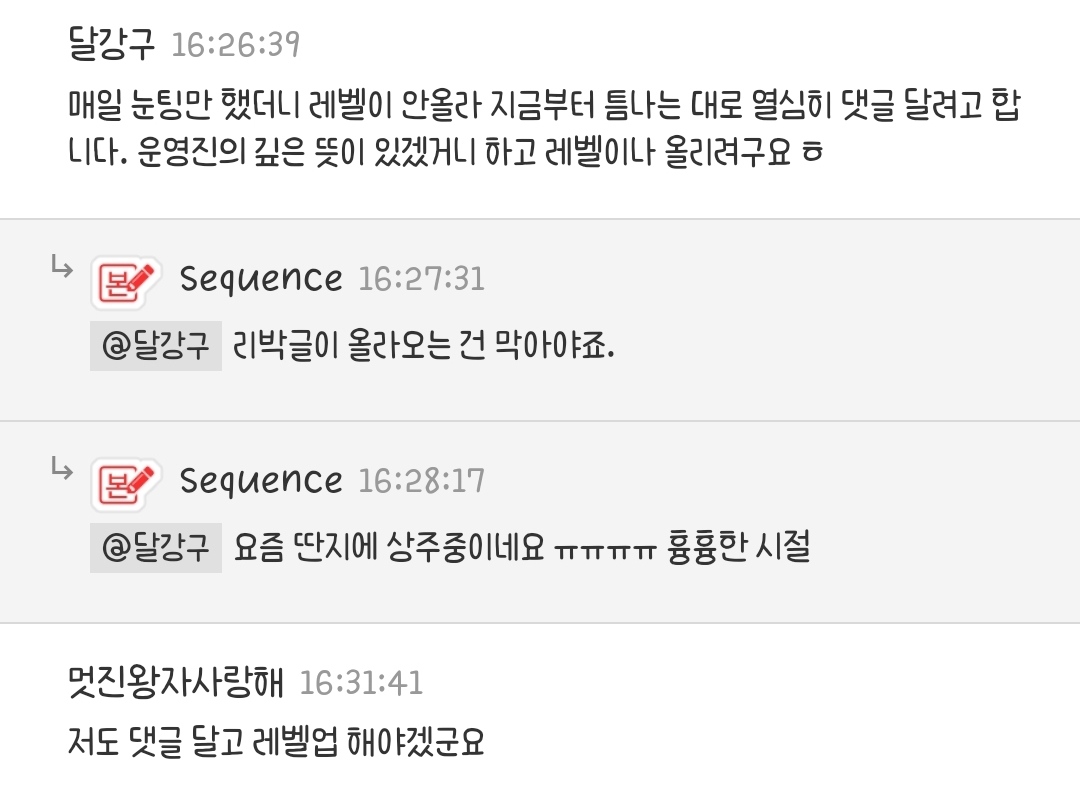Select the reply text '리박글이 올라오는 건 막아야죠.'
The height and width of the screenshot is (806, 1080).
(422, 347)
